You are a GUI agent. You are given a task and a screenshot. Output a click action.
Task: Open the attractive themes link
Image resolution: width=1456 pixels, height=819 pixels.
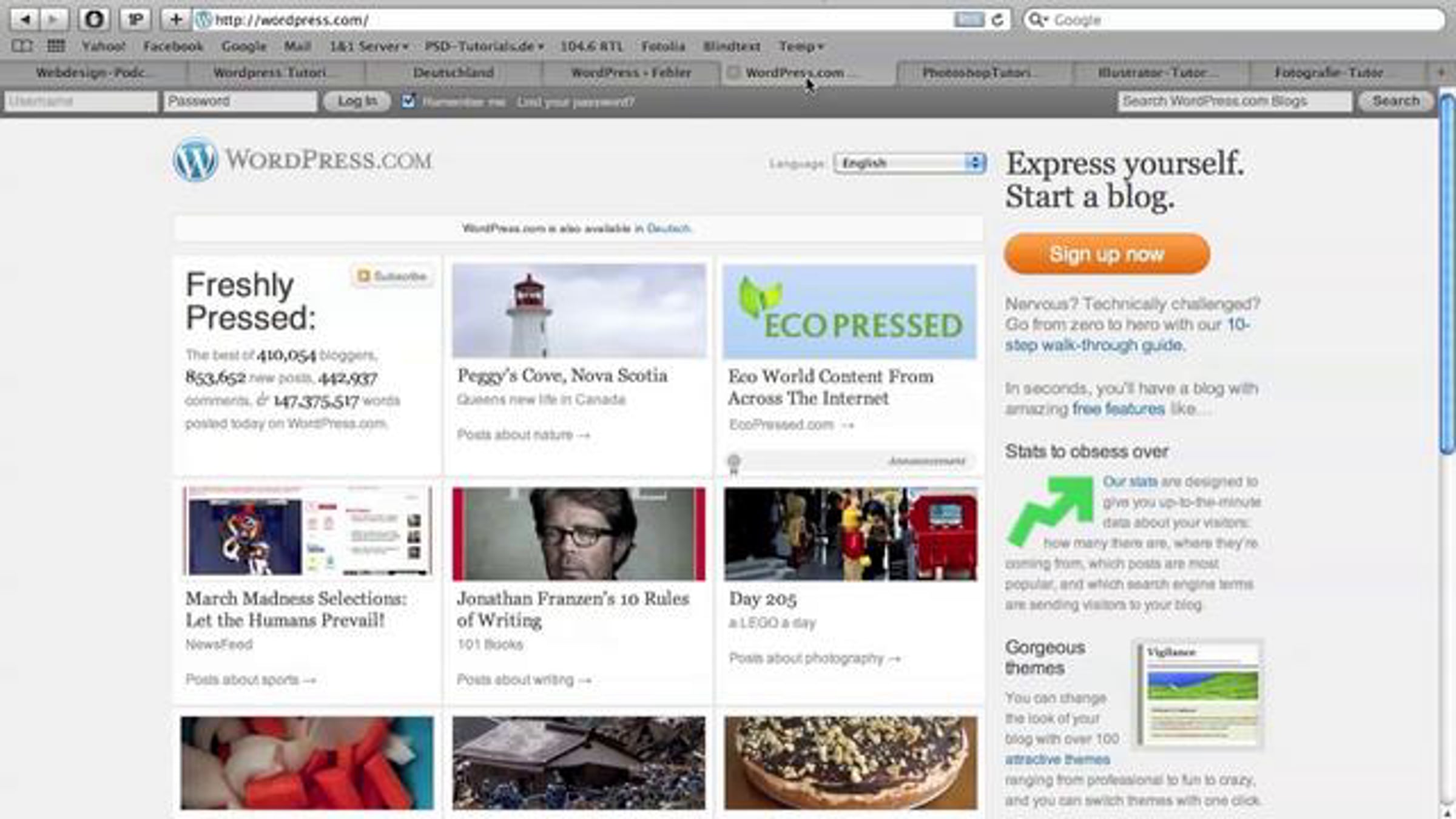click(x=1057, y=760)
